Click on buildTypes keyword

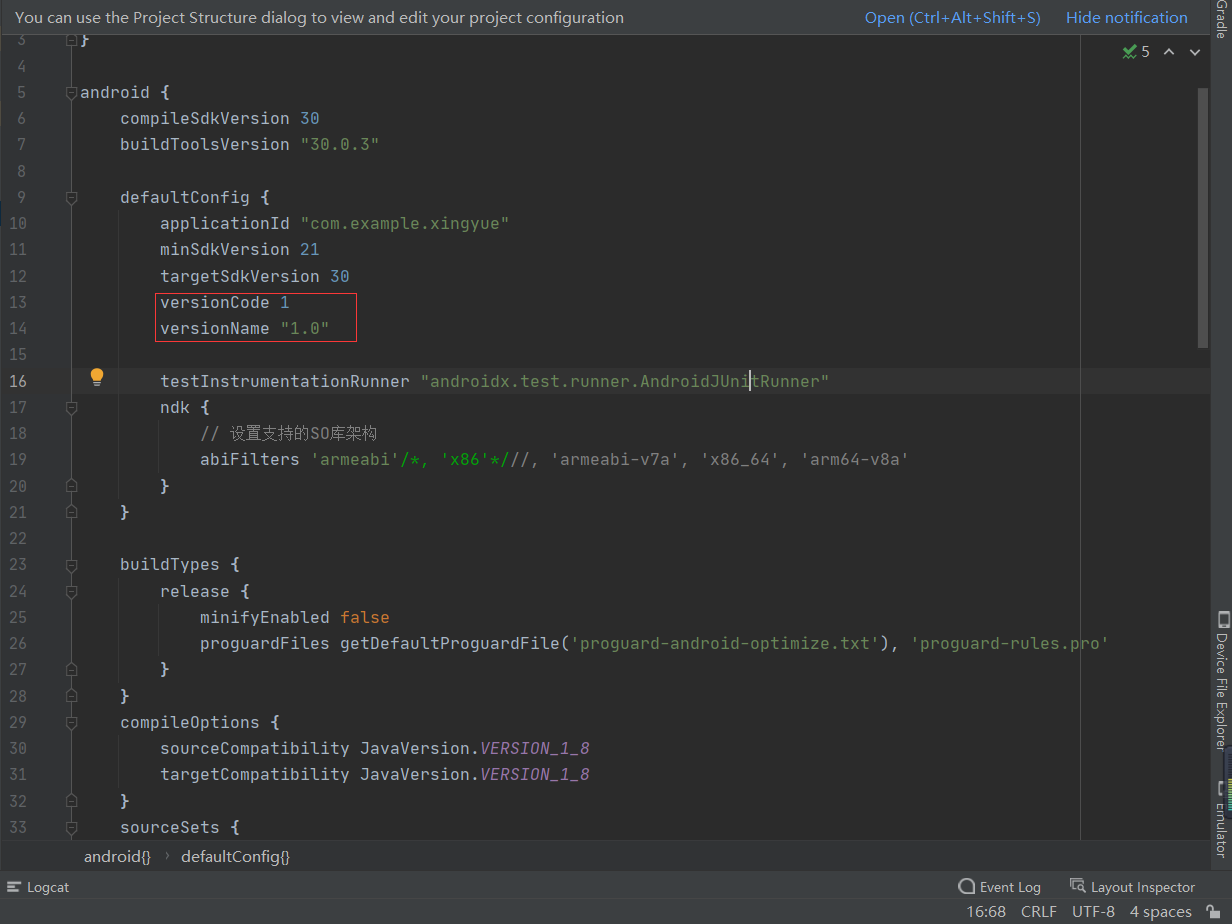pyautogui.click(x=170, y=564)
